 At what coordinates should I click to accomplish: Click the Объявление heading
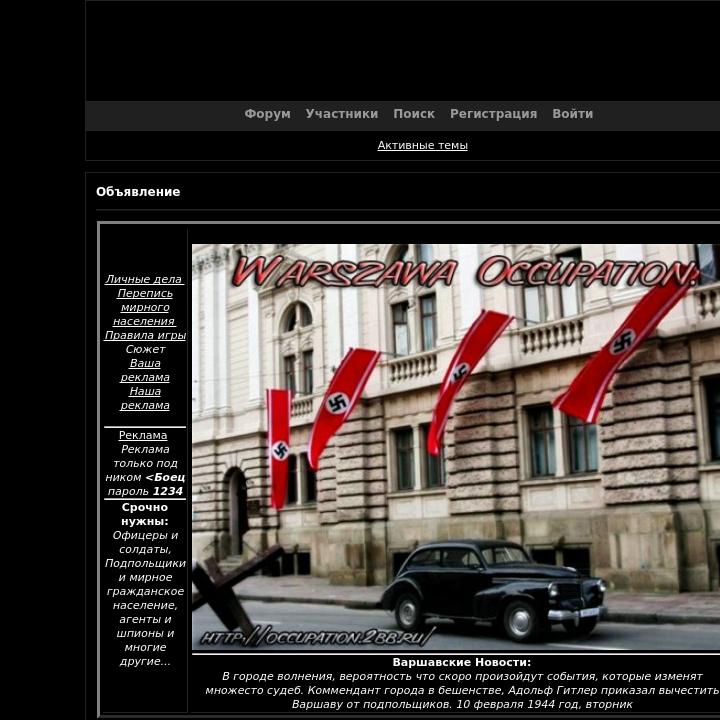pos(138,192)
